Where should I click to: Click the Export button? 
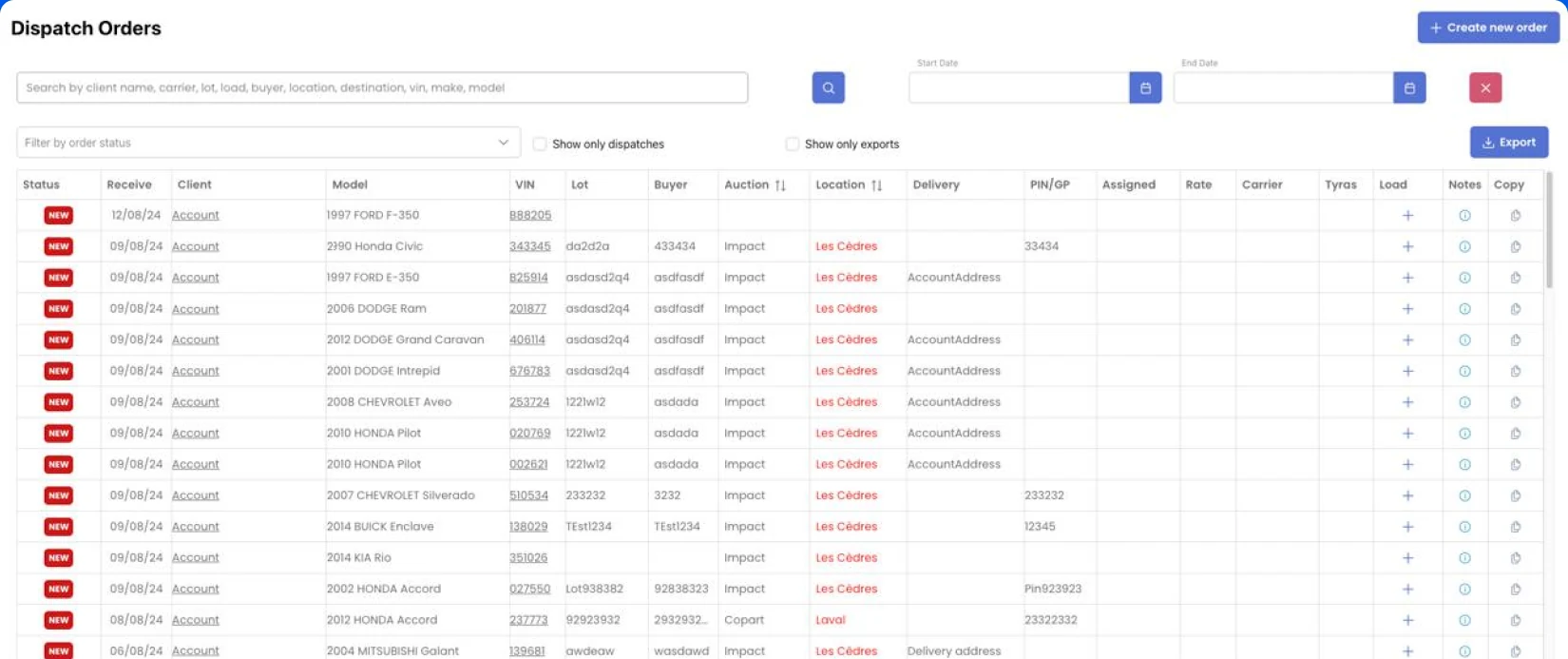1508,143
